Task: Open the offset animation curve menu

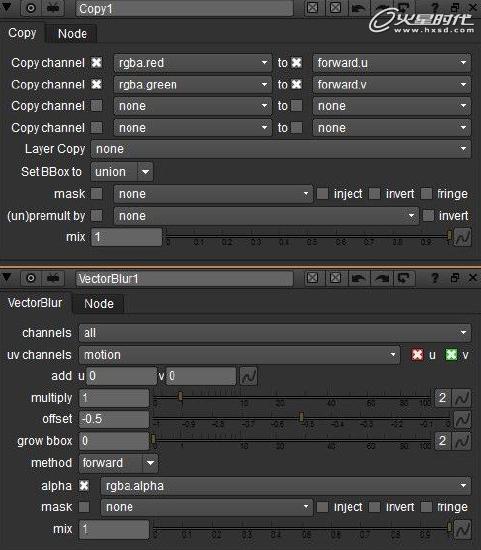Action: 462,419
